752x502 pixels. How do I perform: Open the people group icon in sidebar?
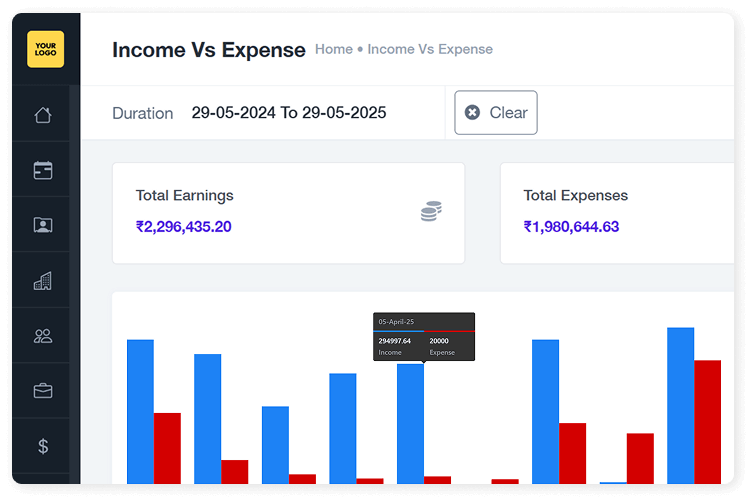tap(43, 336)
